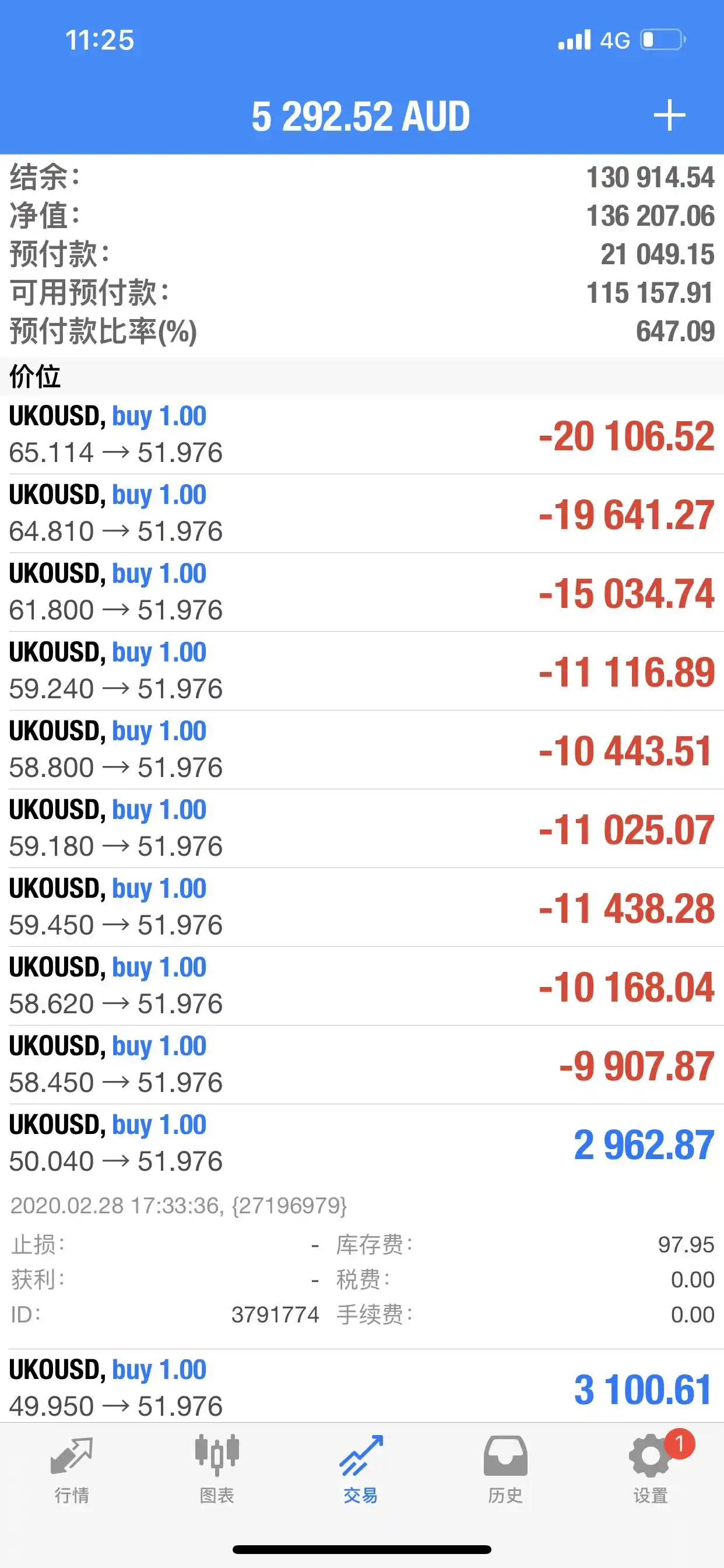Expand the UKOUSD position opened at 49.950
724x1568 pixels.
(x=362, y=1387)
